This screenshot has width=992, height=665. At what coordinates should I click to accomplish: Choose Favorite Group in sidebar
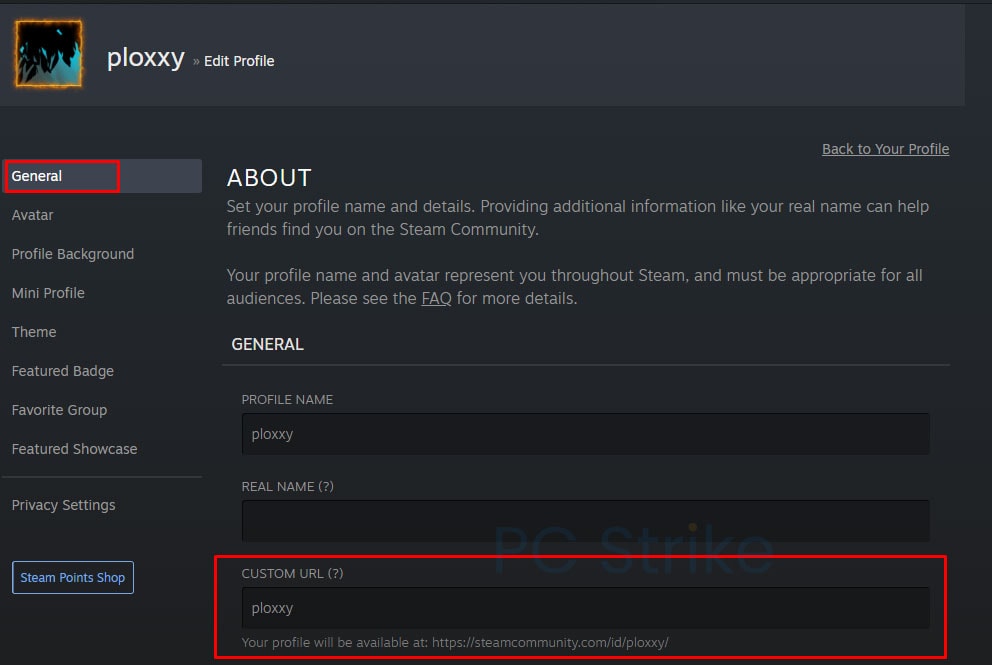click(x=59, y=410)
